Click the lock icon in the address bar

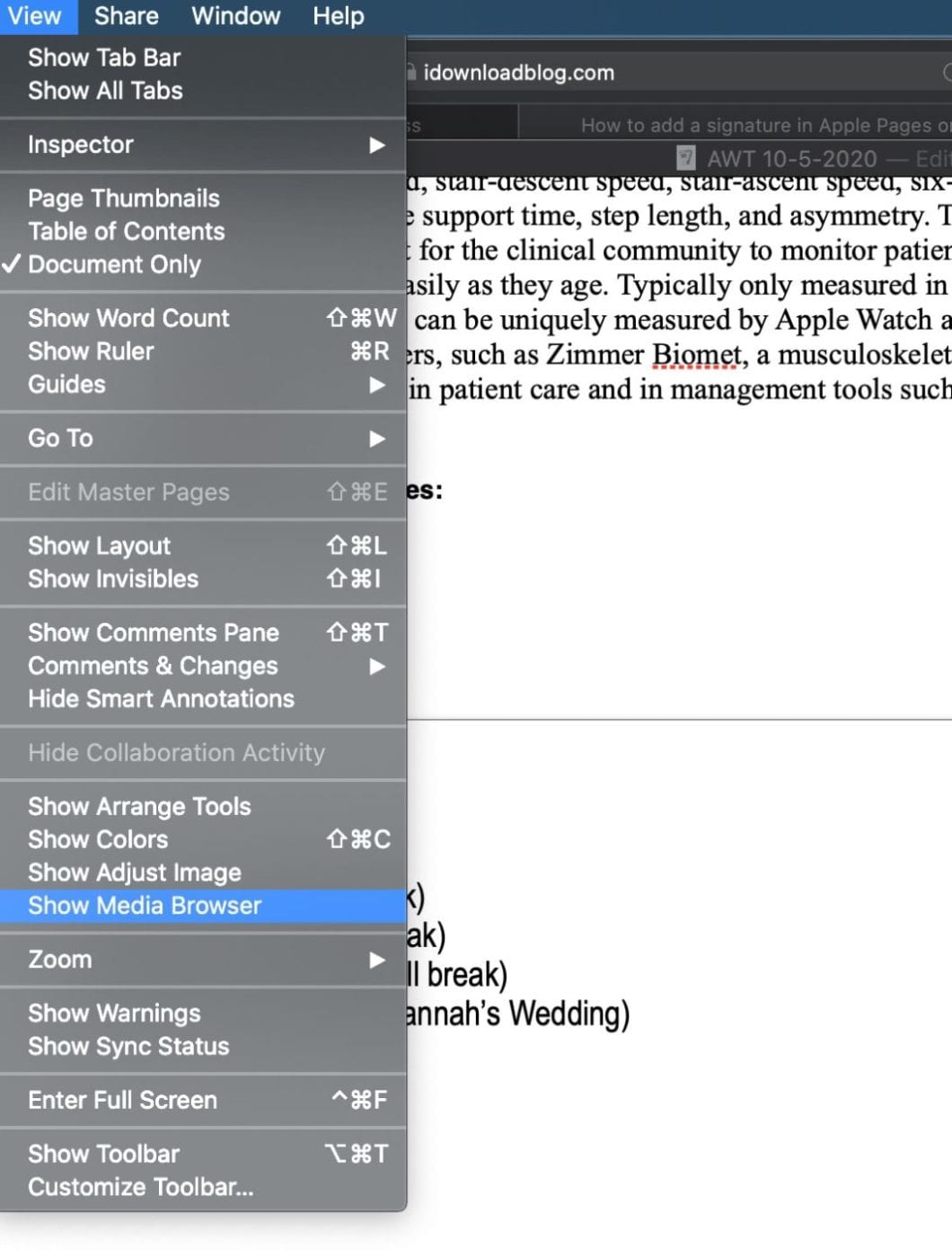click(x=411, y=73)
